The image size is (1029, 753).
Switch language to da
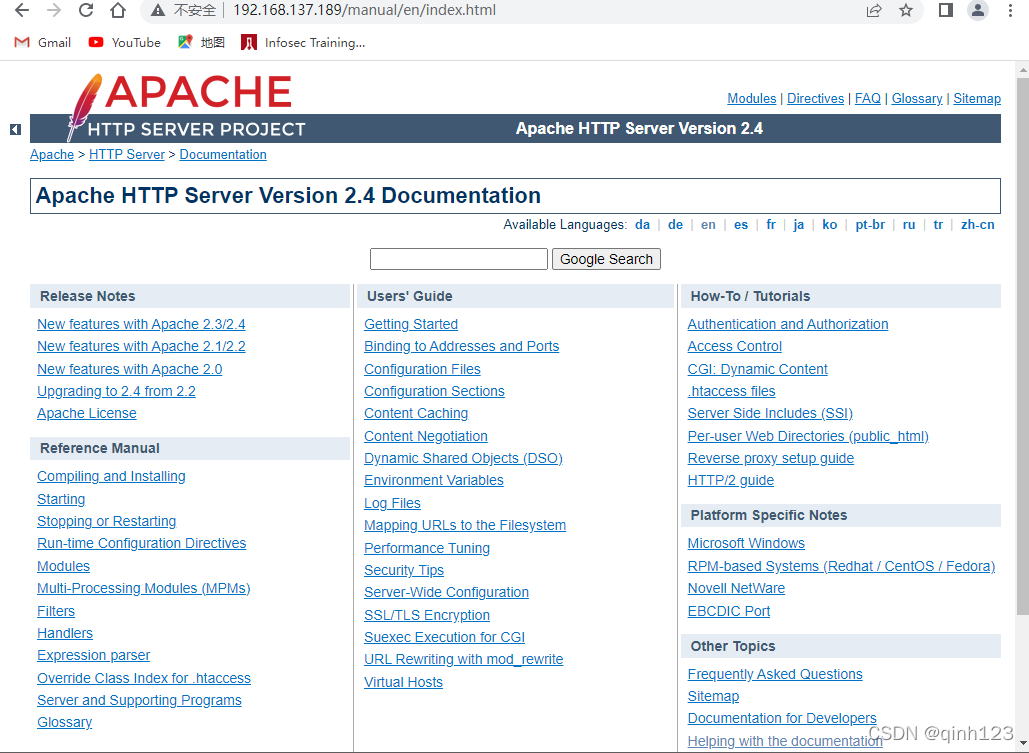642,225
